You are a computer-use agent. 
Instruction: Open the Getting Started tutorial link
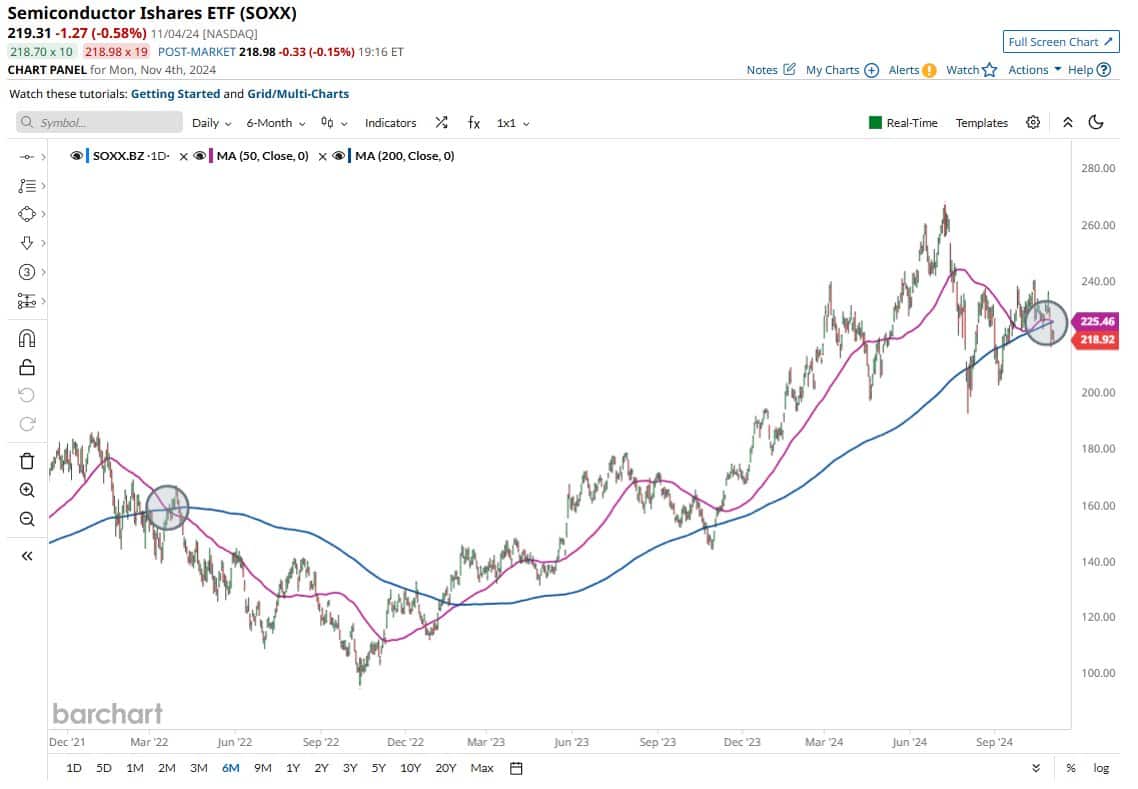(x=178, y=93)
